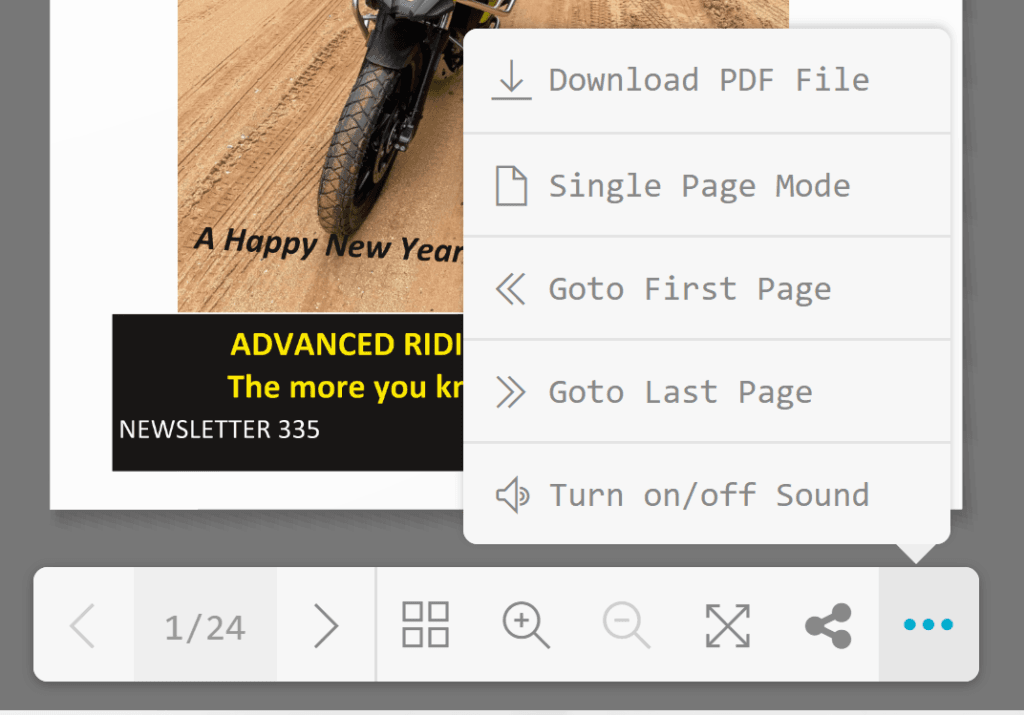Open the thumbnails grid view icon
Screen dimensions: 1024x715
click(425, 625)
